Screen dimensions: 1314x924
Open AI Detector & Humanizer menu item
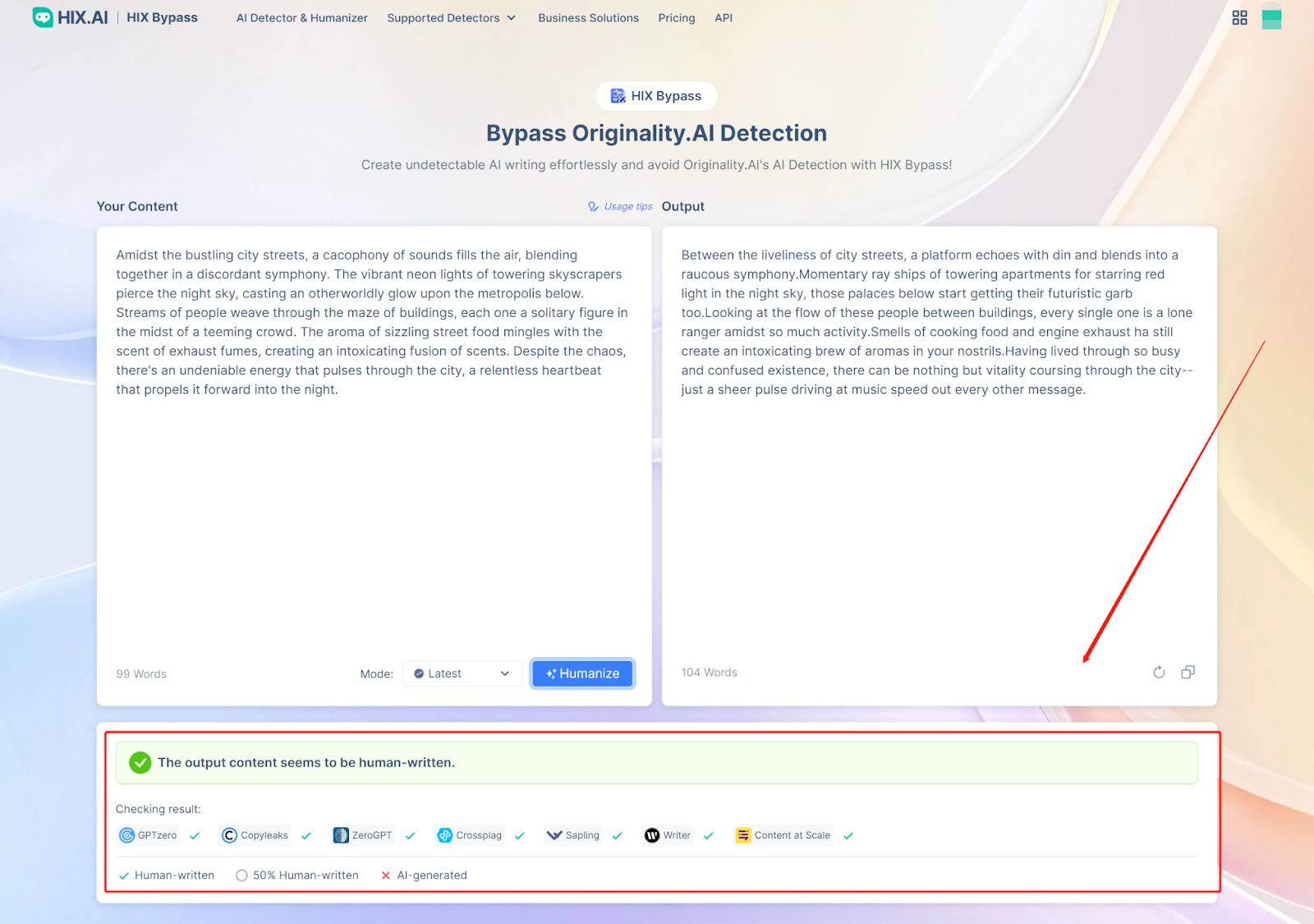coord(301,18)
